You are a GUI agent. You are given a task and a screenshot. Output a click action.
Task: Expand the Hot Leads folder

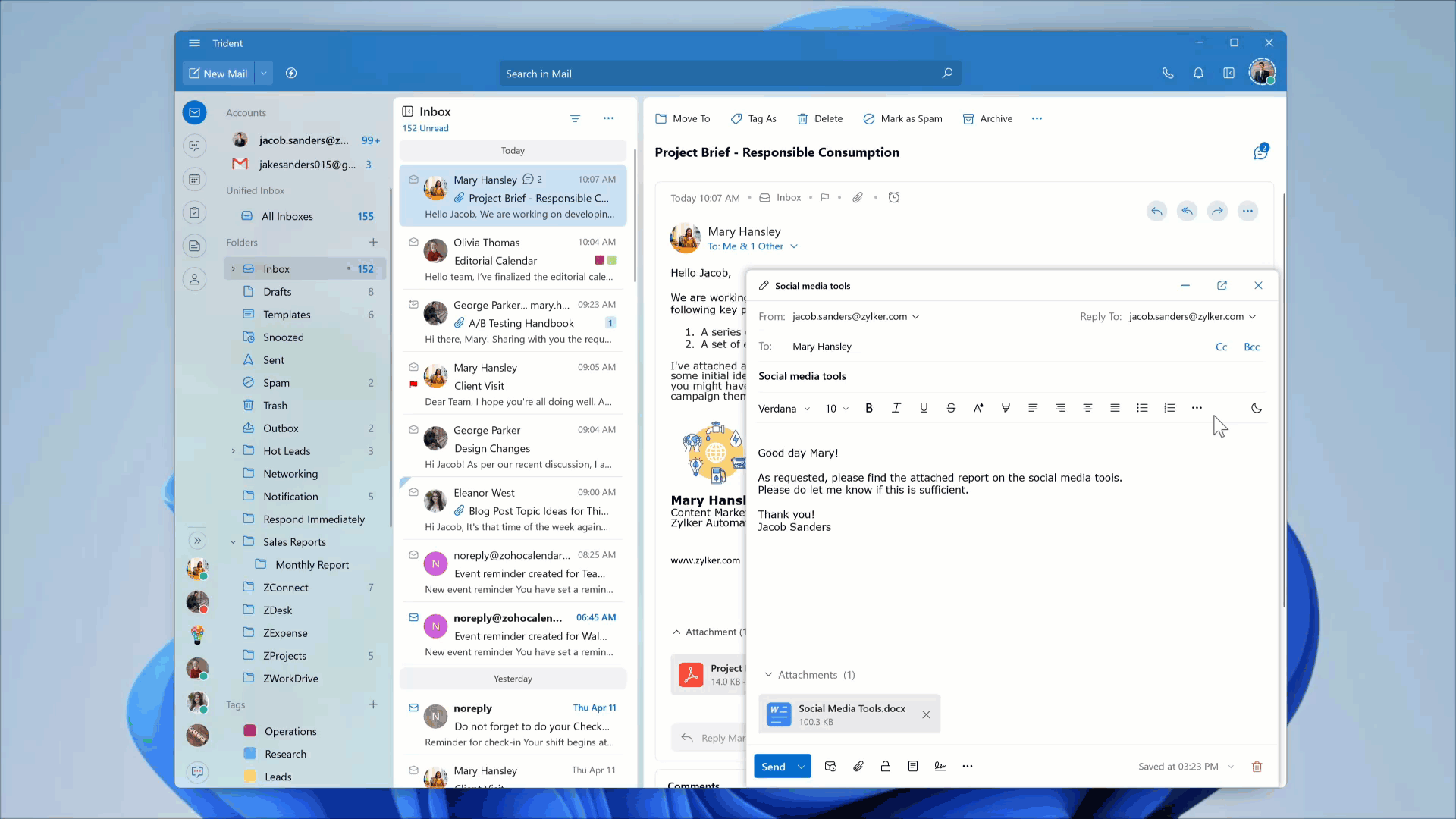click(x=234, y=451)
